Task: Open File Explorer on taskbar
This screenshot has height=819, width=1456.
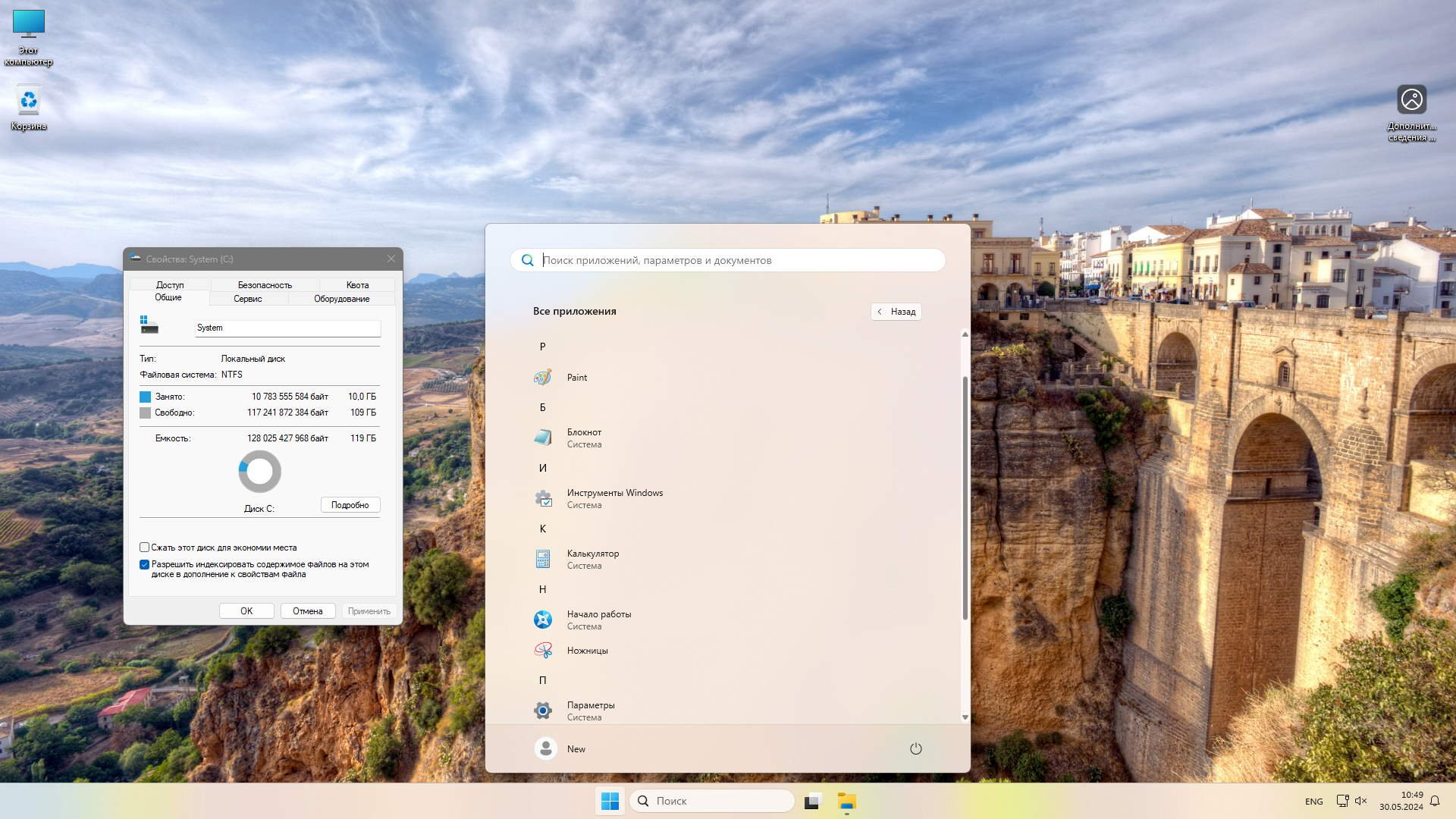Action: coord(846,801)
